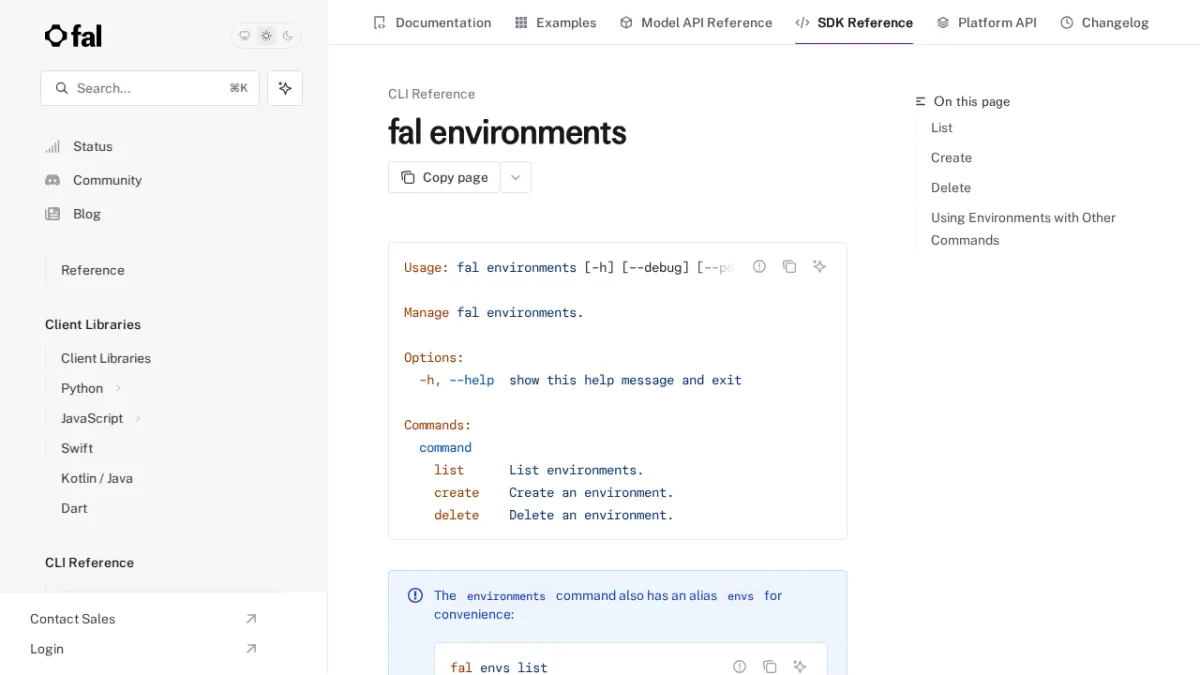
Task: Open the Status link with signal icon
Action: (x=79, y=146)
